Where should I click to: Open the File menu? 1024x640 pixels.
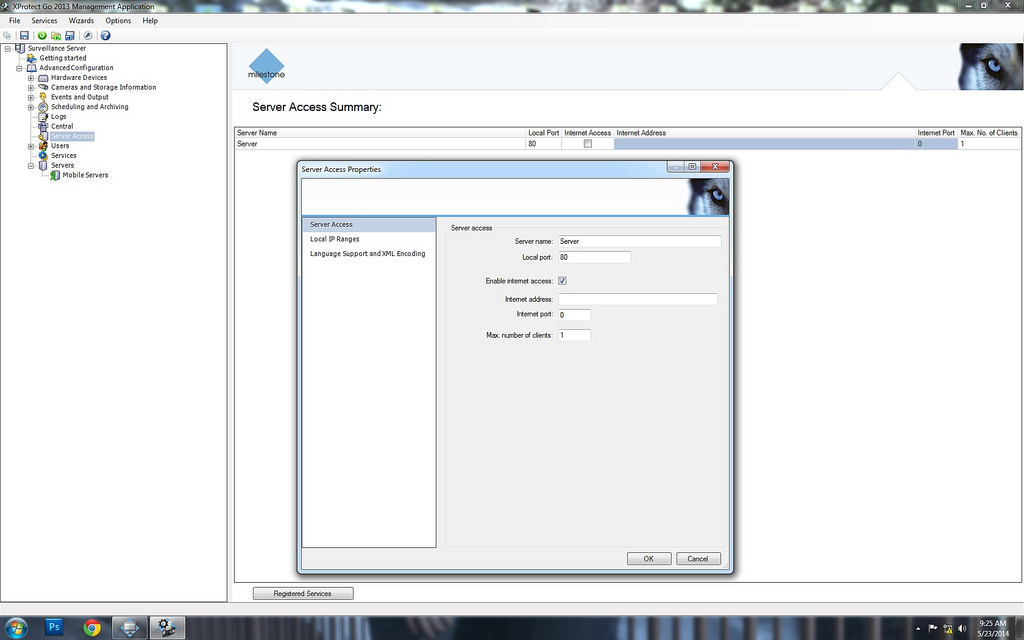[14, 21]
